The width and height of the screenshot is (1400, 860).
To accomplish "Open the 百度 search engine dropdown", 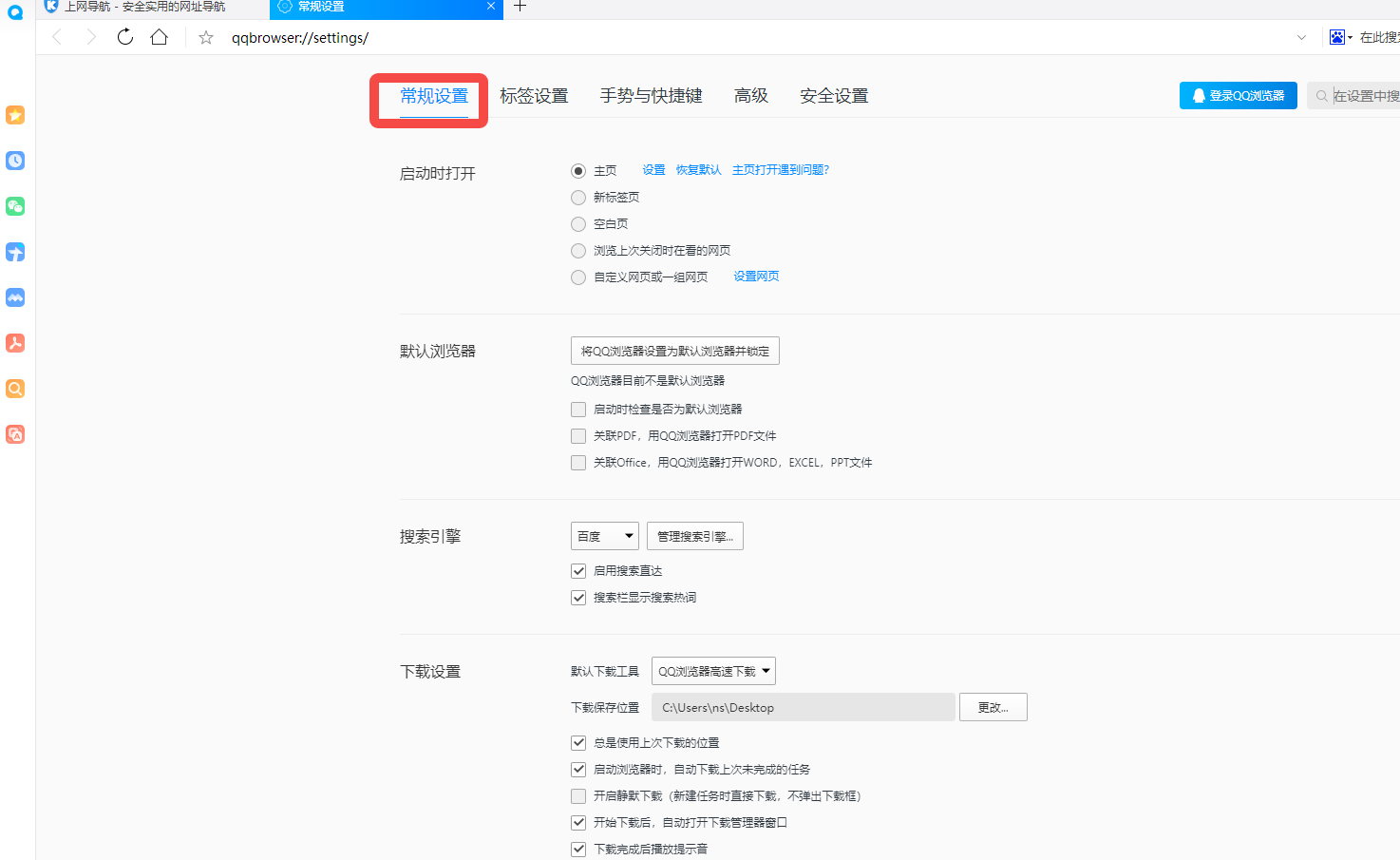I will pyautogui.click(x=605, y=536).
